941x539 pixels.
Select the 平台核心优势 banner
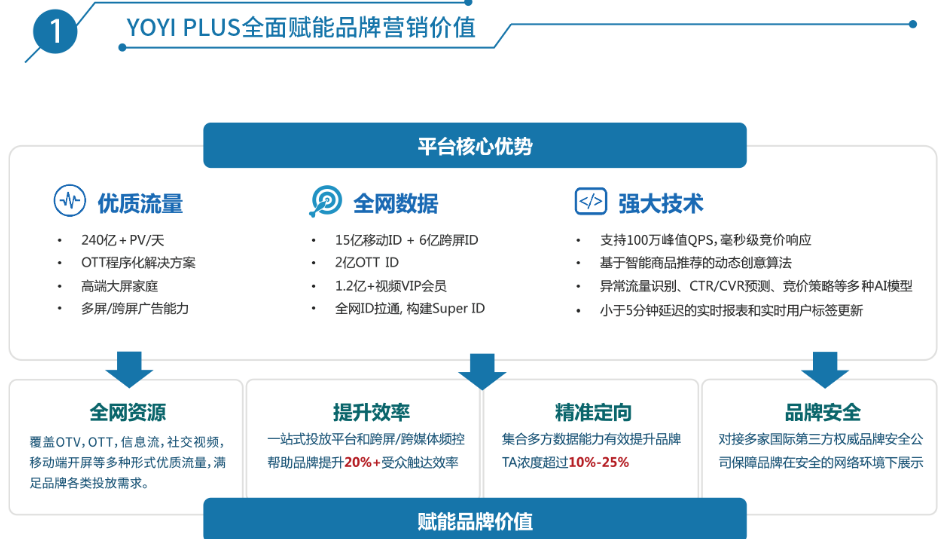[x=475, y=145]
